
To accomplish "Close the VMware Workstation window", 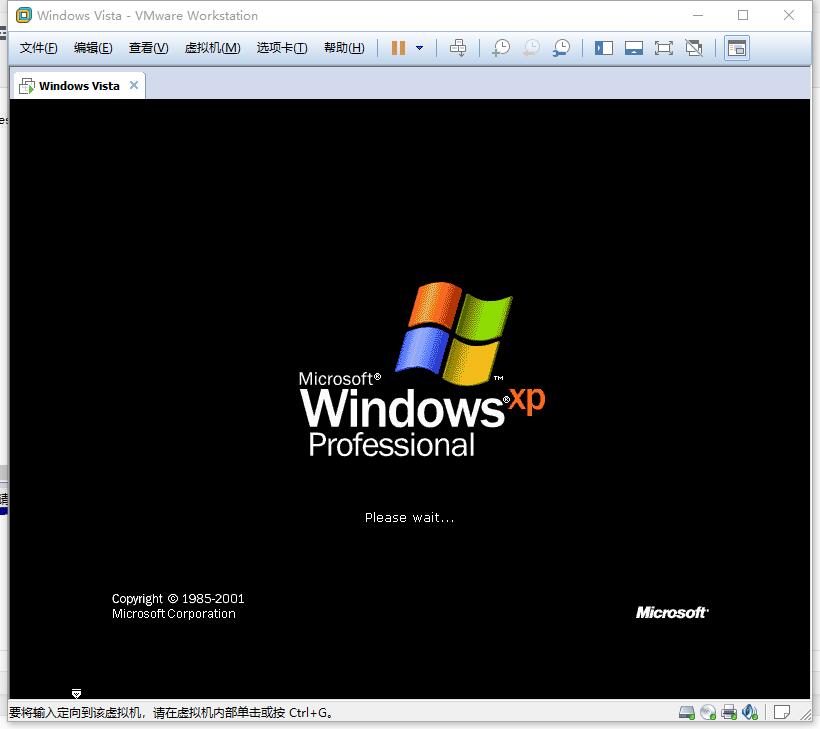I will [789, 16].
